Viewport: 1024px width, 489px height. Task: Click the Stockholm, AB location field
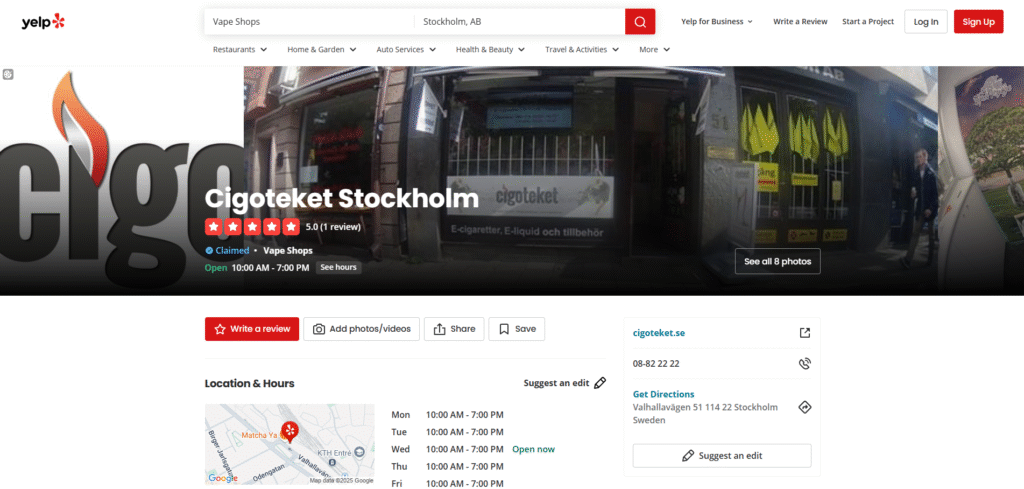pyautogui.click(x=520, y=22)
